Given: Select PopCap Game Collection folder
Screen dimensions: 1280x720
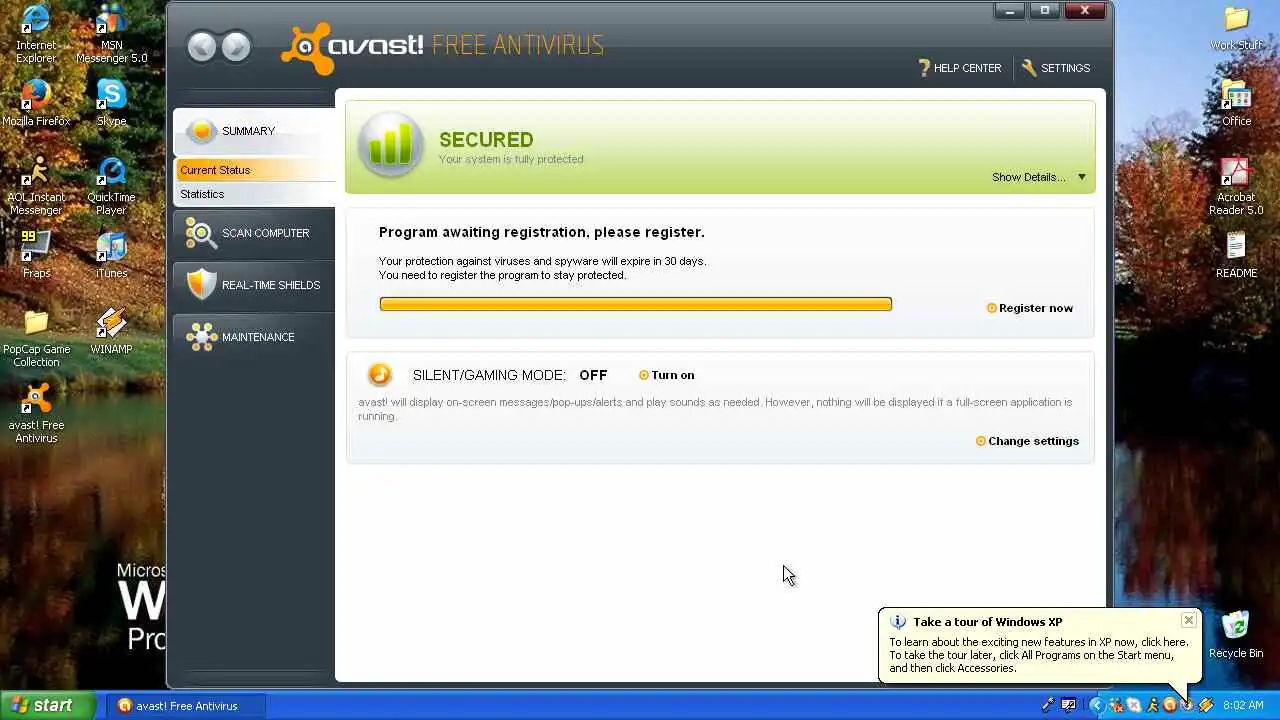Looking at the screenshot, I should point(36,338).
